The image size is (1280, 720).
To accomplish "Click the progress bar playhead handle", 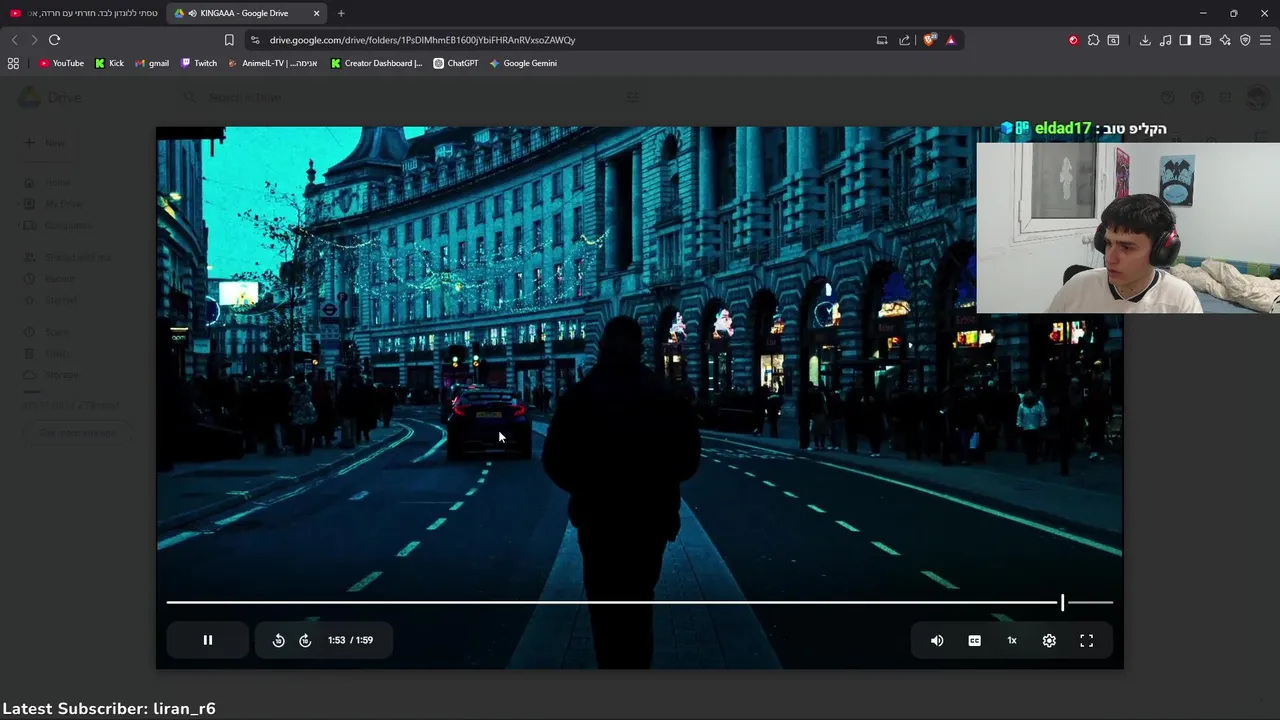I will (x=1062, y=602).
